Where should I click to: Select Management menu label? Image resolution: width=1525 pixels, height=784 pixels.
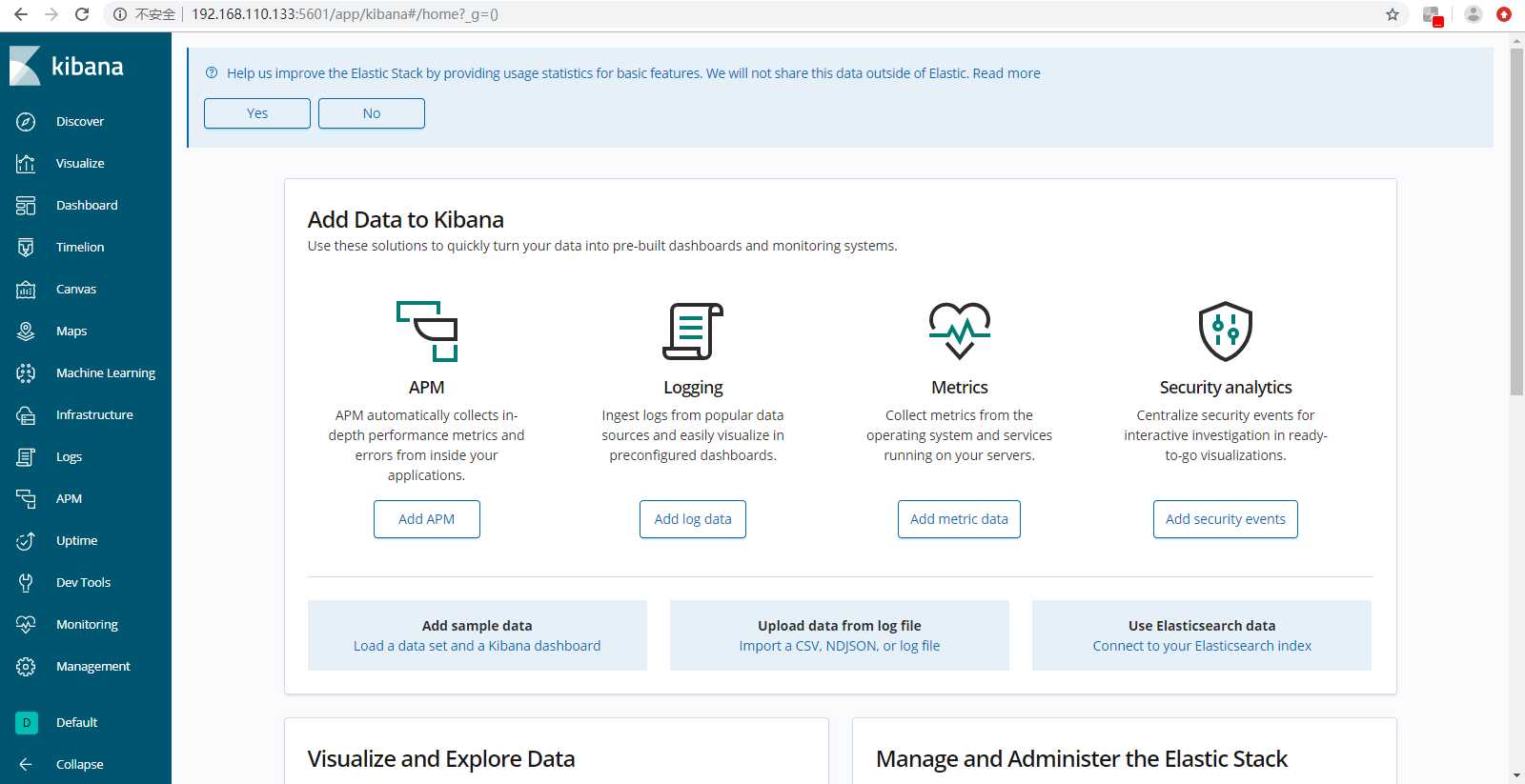[x=93, y=667]
